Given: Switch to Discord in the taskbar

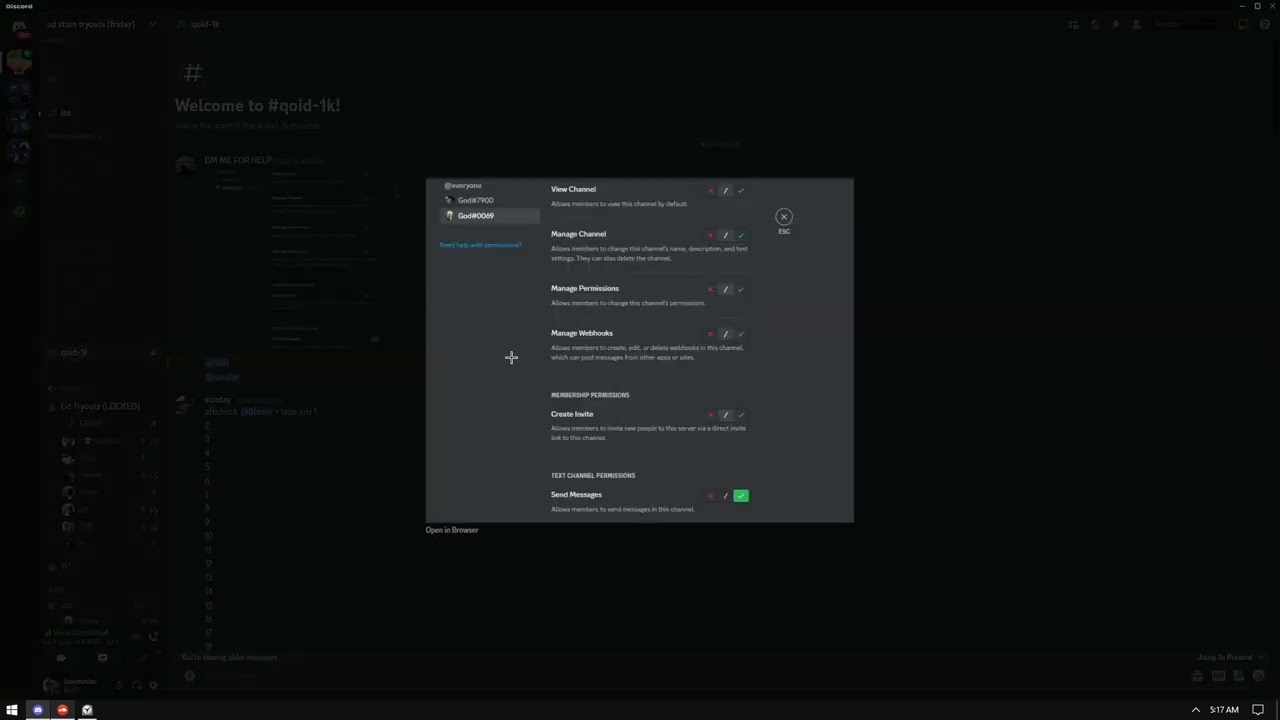Looking at the screenshot, I should click(x=38, y=710).
